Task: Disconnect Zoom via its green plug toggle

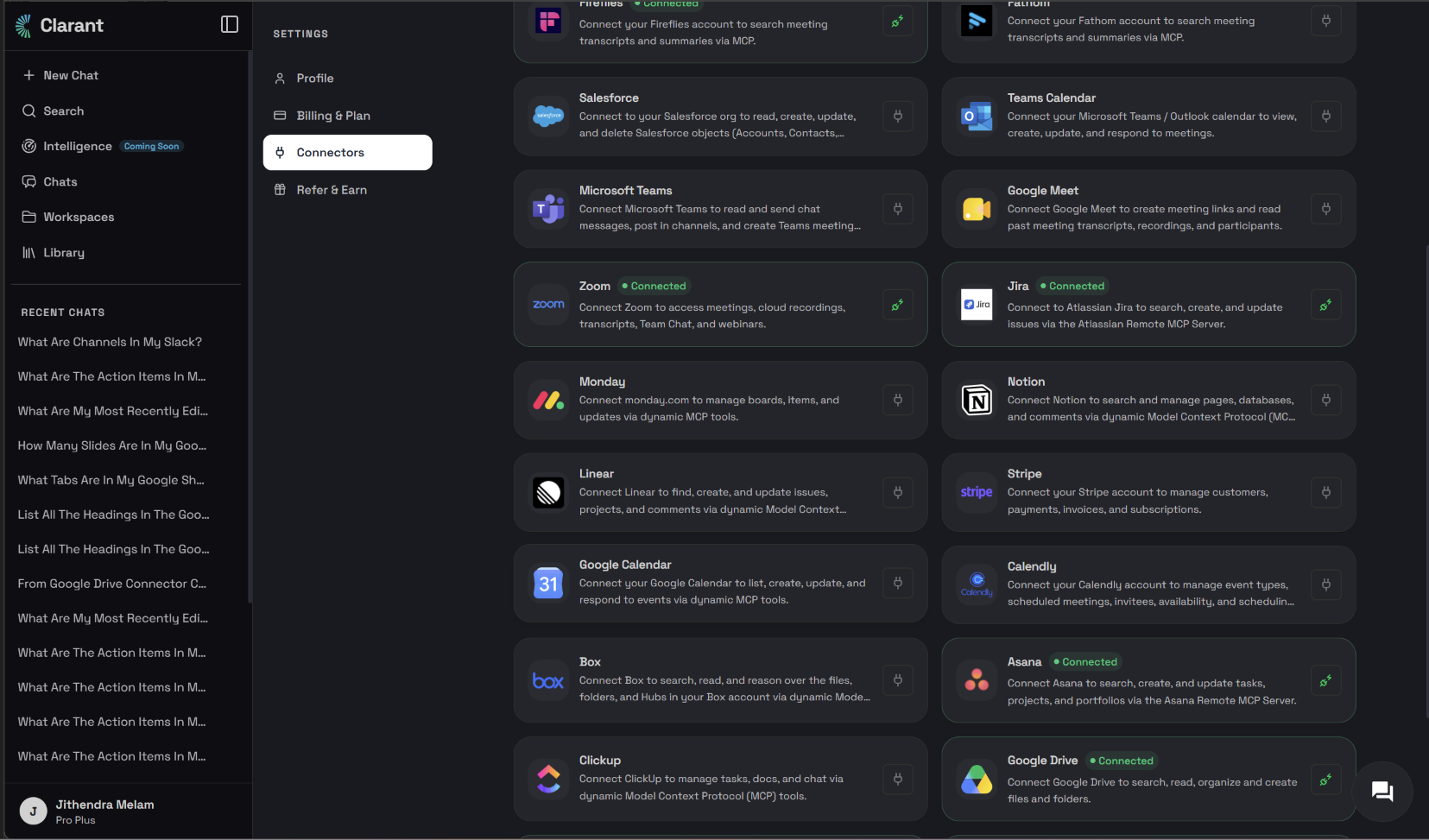Action: (x=898, y=305)
